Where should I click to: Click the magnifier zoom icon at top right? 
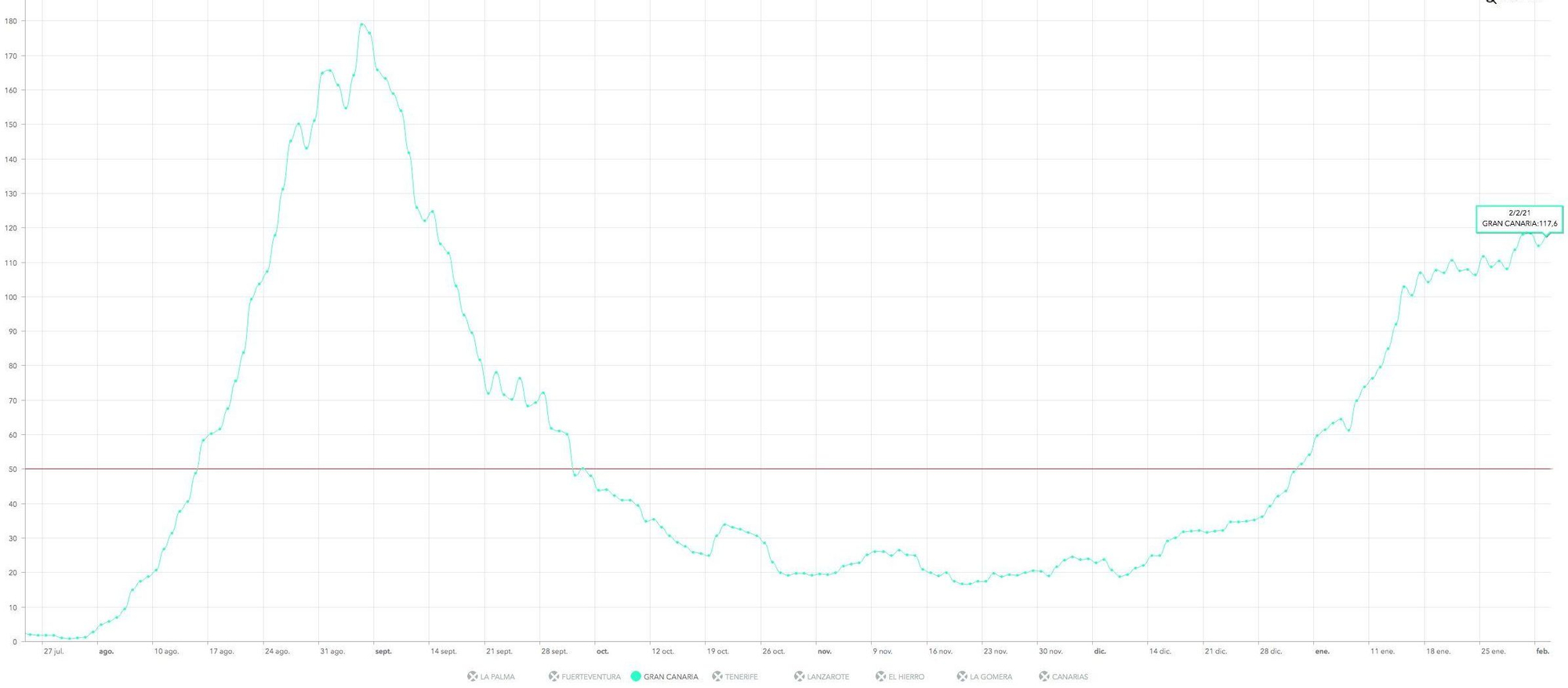(x=1490, y=2)
